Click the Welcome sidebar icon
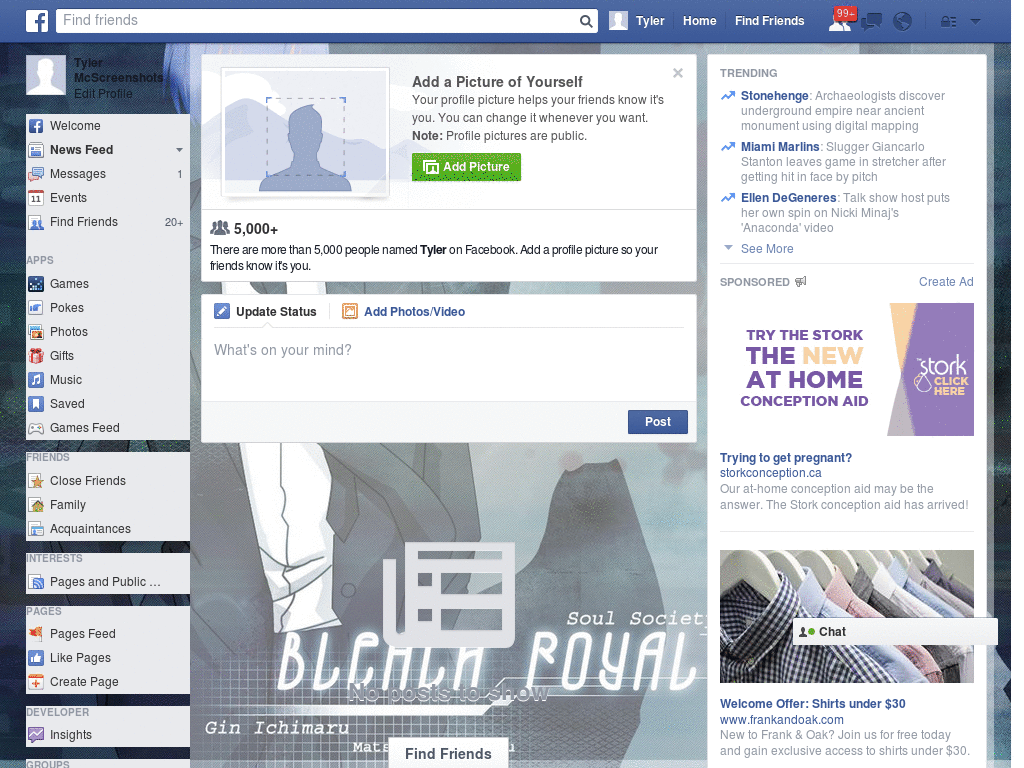Image resolution: width=1024 pixels, height=768 pixels. [x=36, y=126]
